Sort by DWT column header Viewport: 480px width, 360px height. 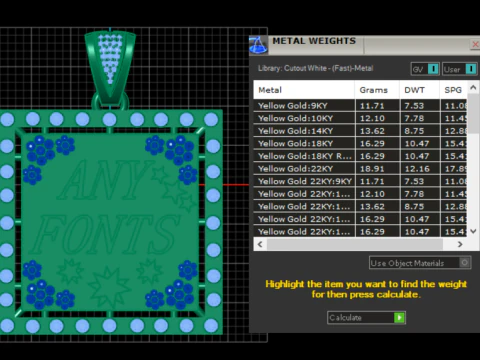pyautogui.click(x=419, y=90)
